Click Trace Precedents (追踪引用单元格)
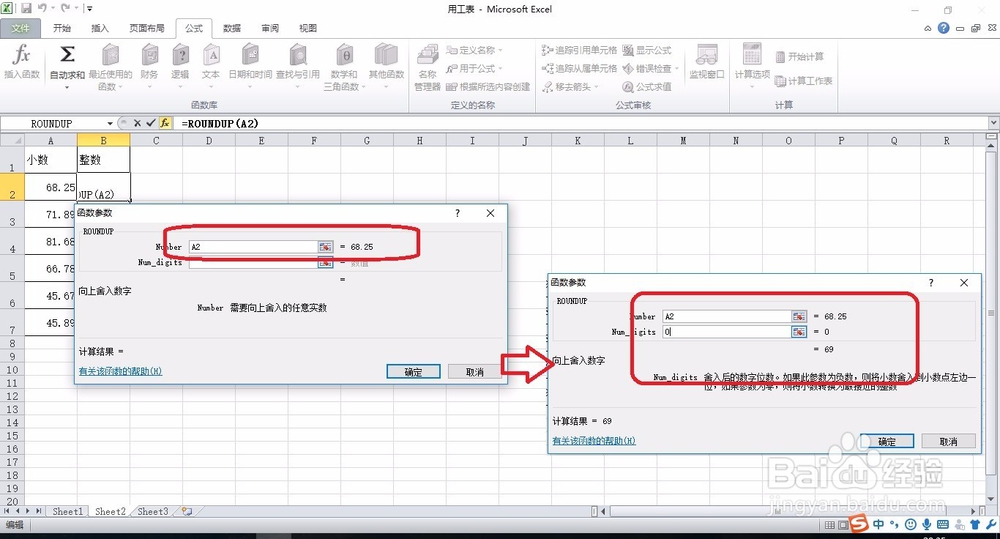 pos(579,50)
